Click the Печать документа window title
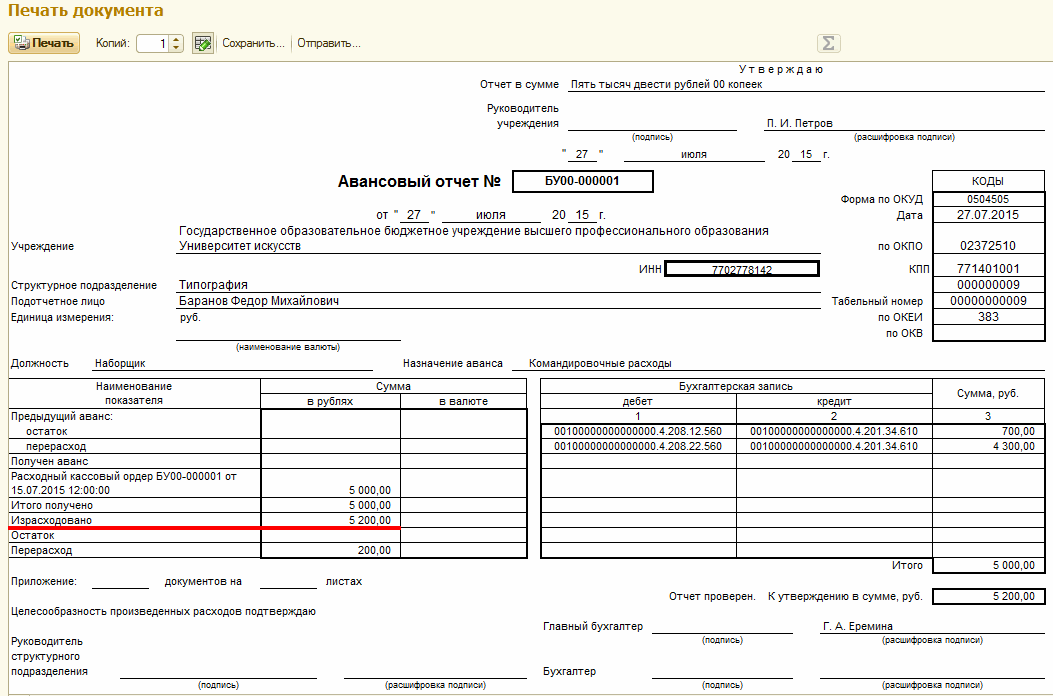 (85, 11)
